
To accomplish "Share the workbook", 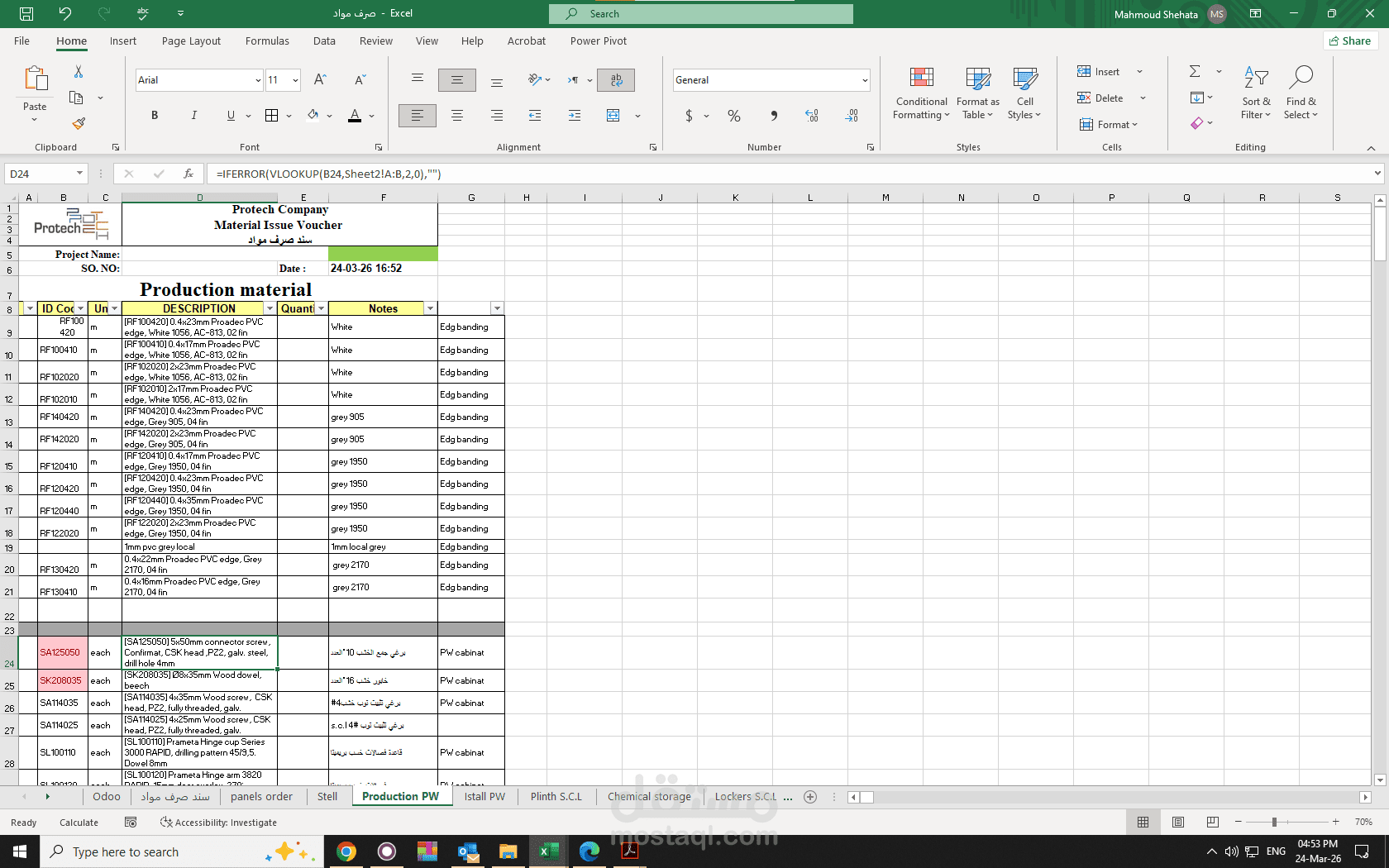I will pos(1350,41).
